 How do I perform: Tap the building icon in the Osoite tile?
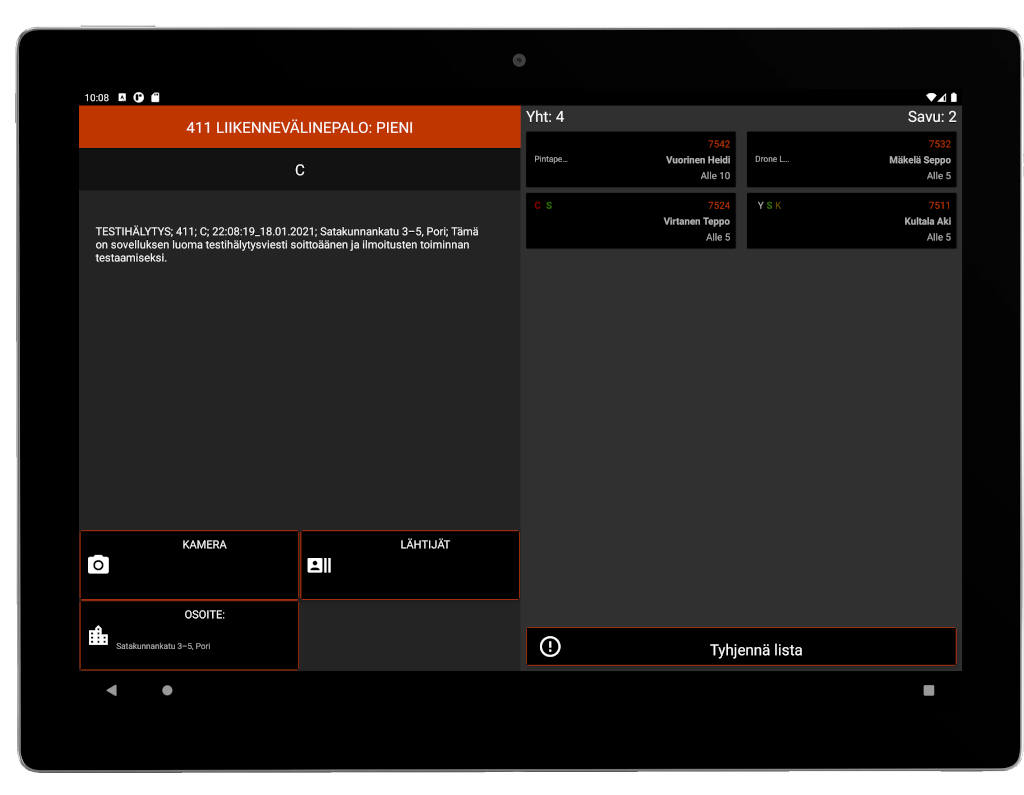pos(98,636)
